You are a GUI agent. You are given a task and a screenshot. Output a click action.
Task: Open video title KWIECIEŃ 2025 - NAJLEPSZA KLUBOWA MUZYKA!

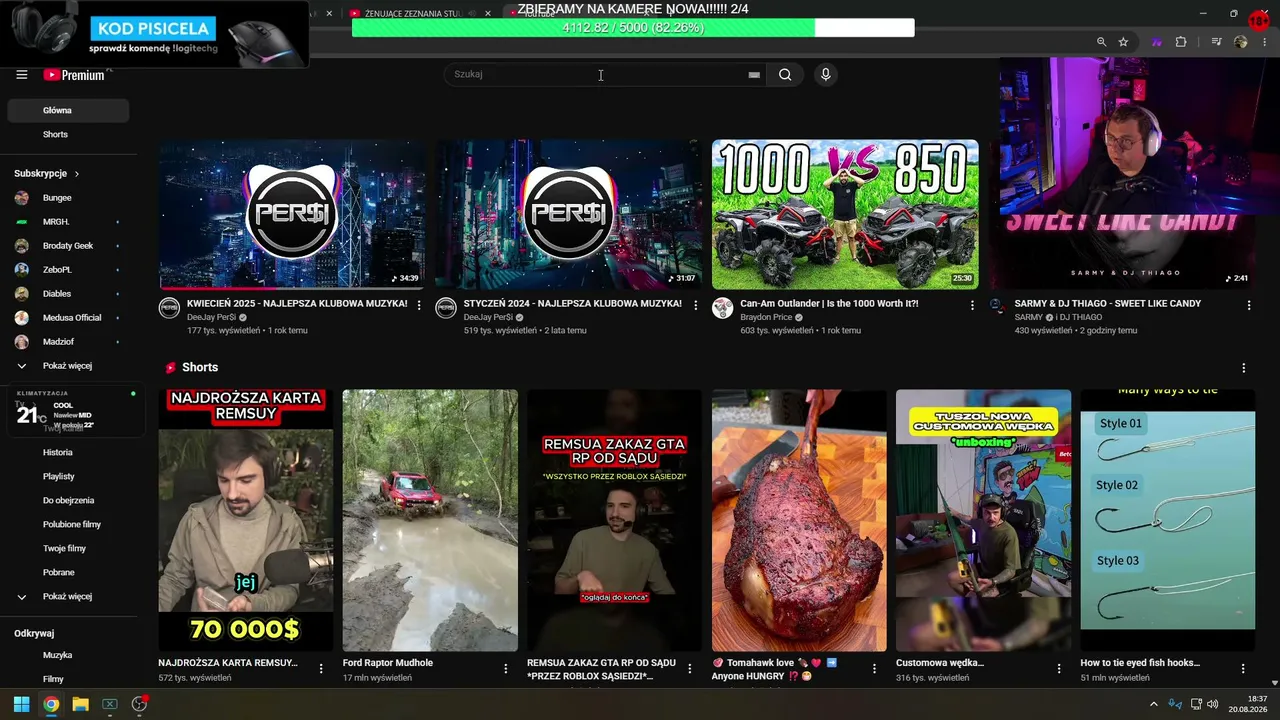point(297,303)
